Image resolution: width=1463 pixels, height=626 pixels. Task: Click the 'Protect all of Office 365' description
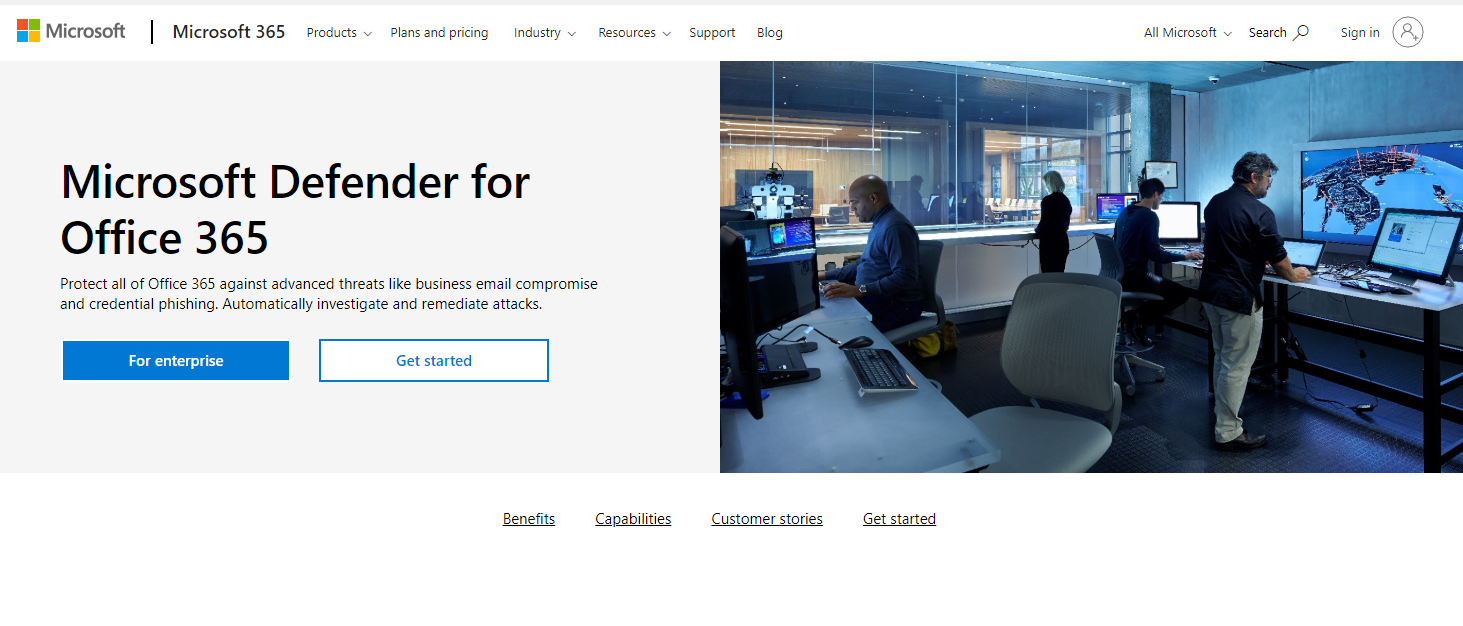329,294
